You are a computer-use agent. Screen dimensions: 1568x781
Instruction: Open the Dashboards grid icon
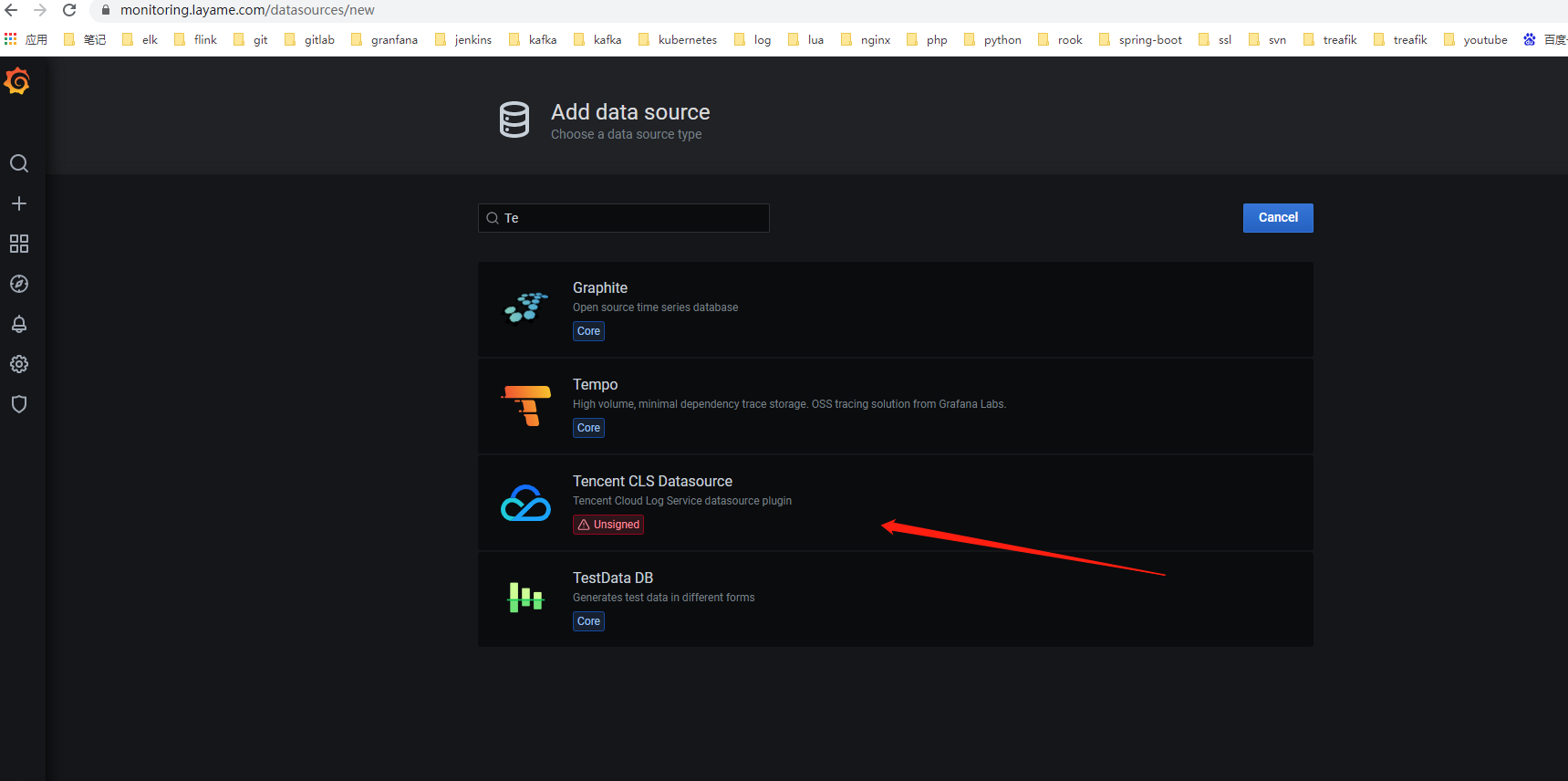point(19,244)
